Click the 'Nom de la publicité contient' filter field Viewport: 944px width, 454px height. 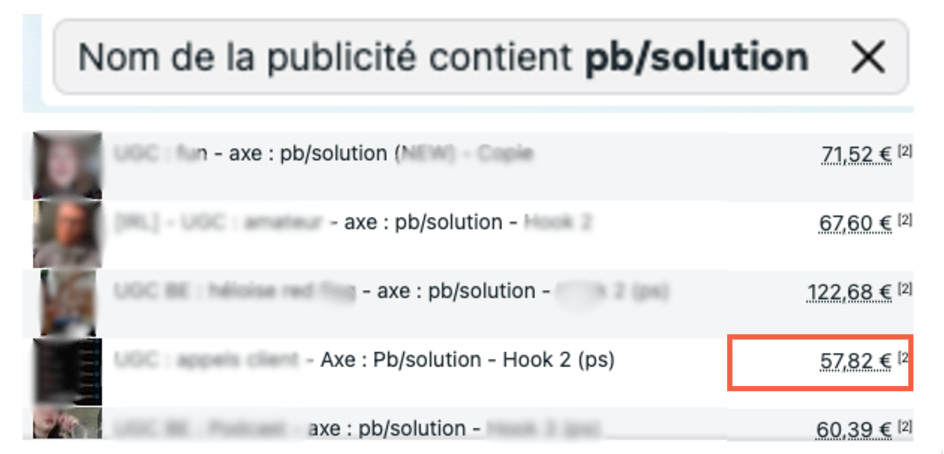[480, 57]
